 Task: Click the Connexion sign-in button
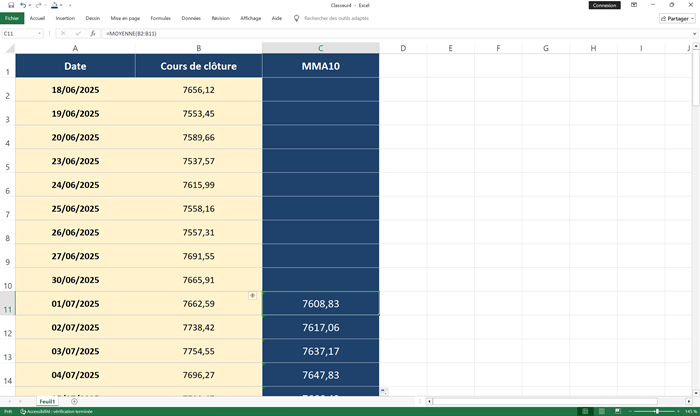pyautogui.click(x=604, y=5)
